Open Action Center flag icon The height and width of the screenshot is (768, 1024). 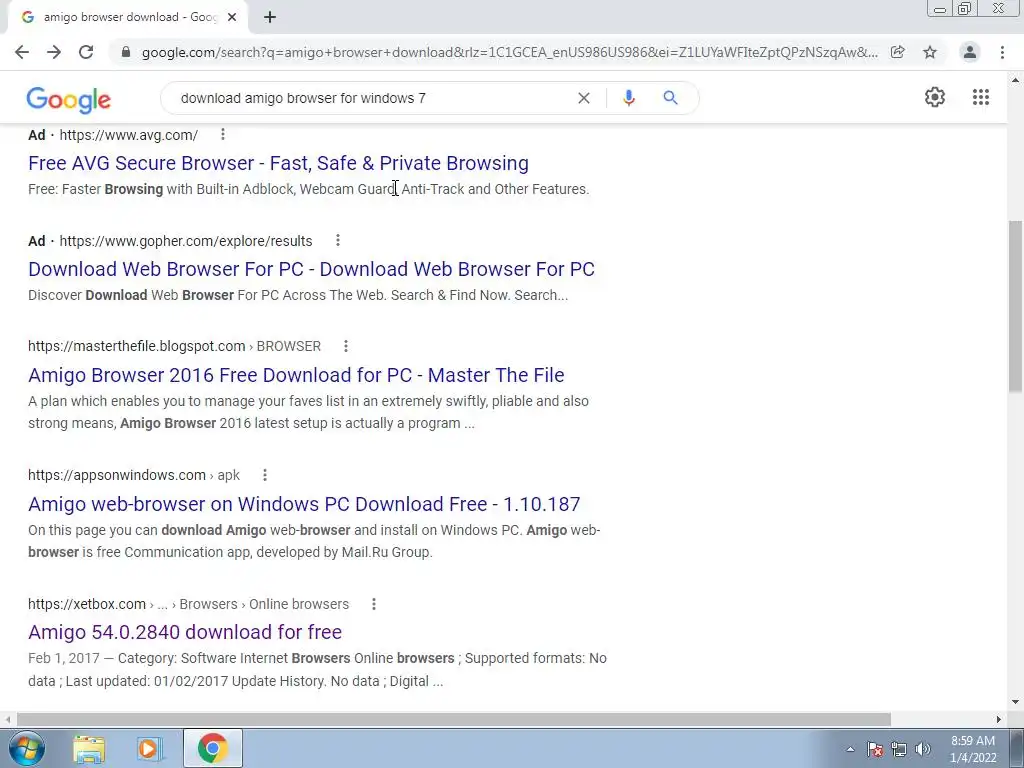tap(875, 749)
